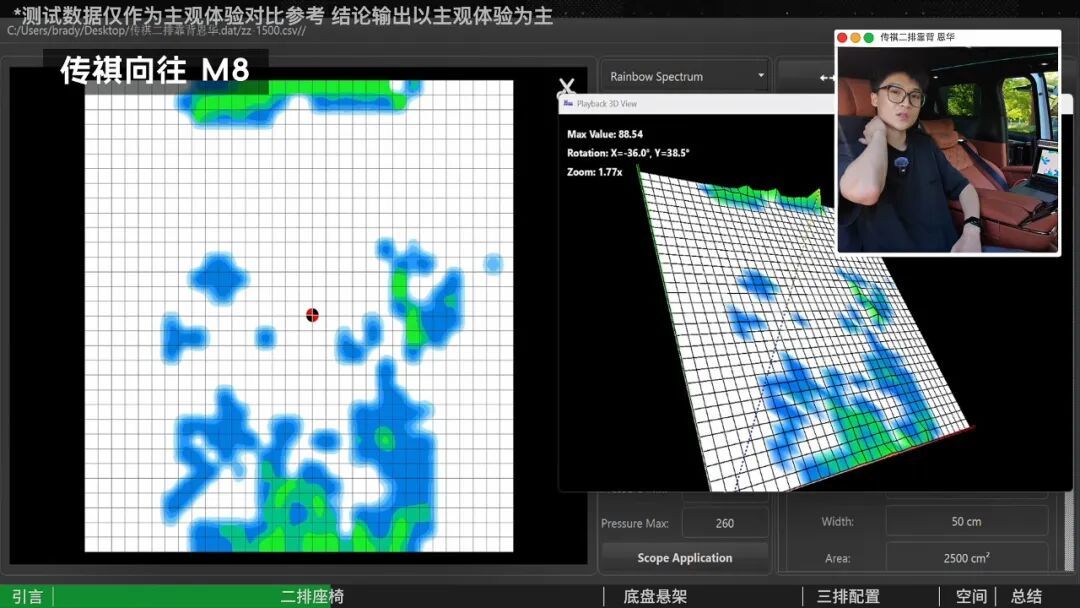Click the arrow on the Rainbow Spectrum combo box

click(760, 76)
